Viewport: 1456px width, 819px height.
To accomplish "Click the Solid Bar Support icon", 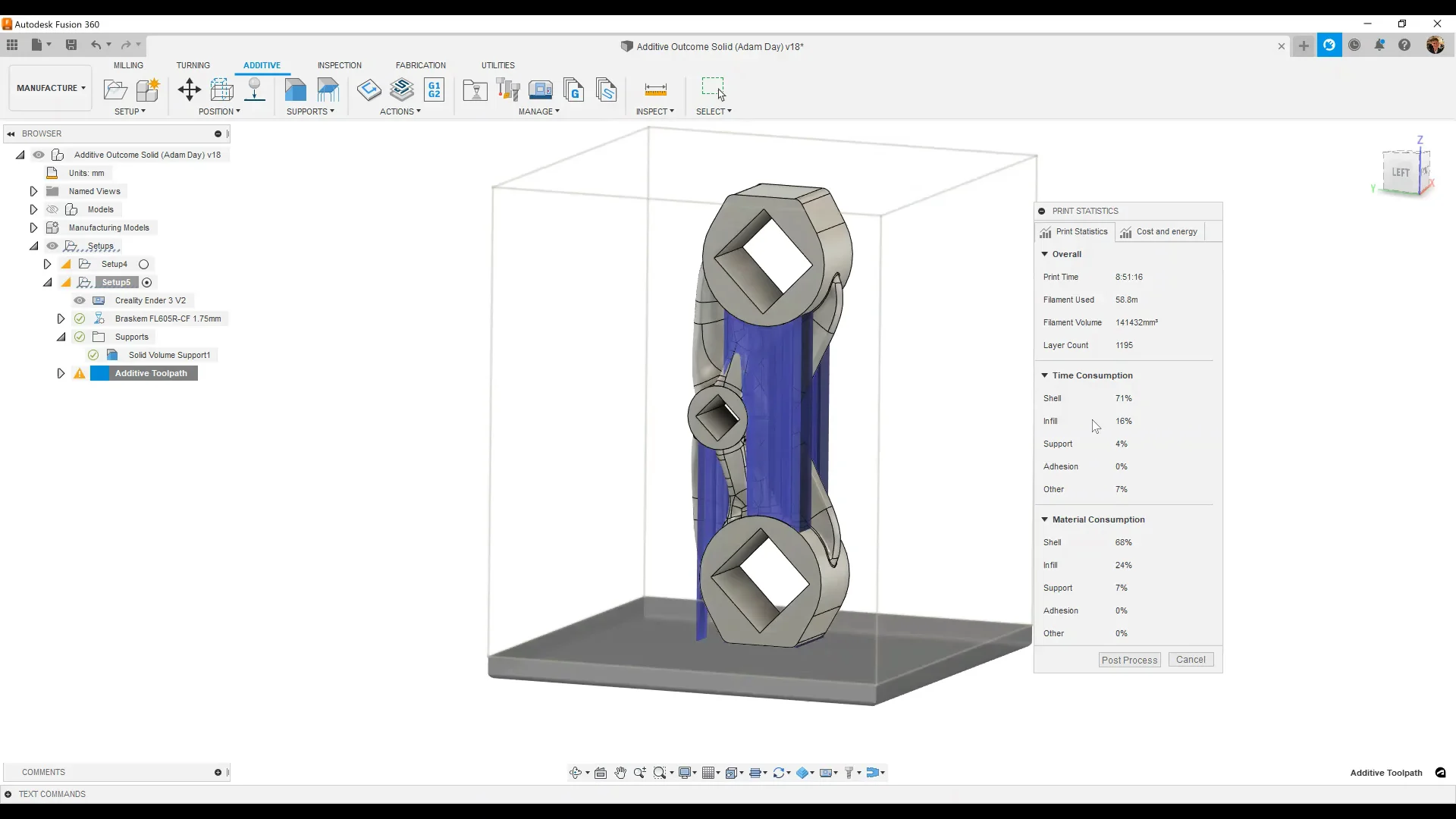I will tap(328, 89).
